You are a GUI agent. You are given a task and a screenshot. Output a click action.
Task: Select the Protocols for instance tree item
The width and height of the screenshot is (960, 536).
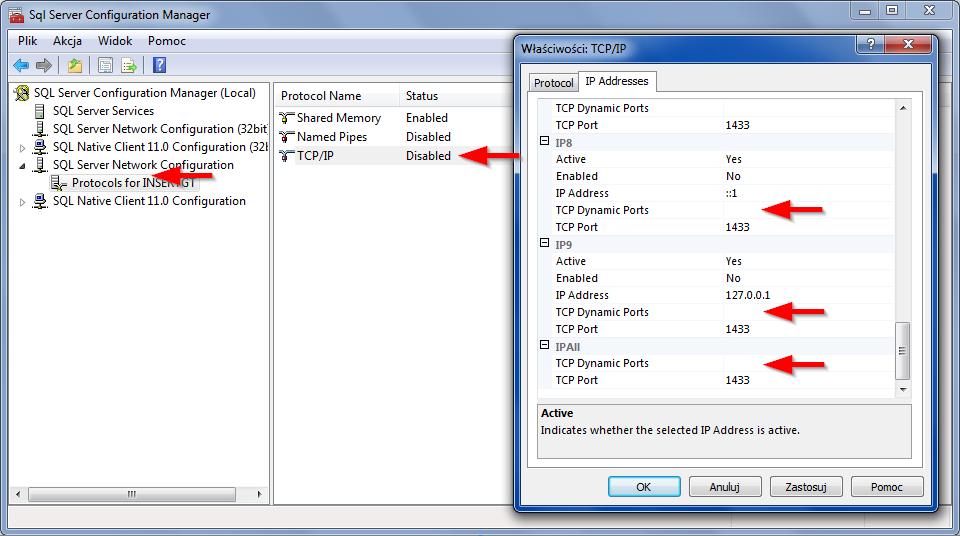133,183
